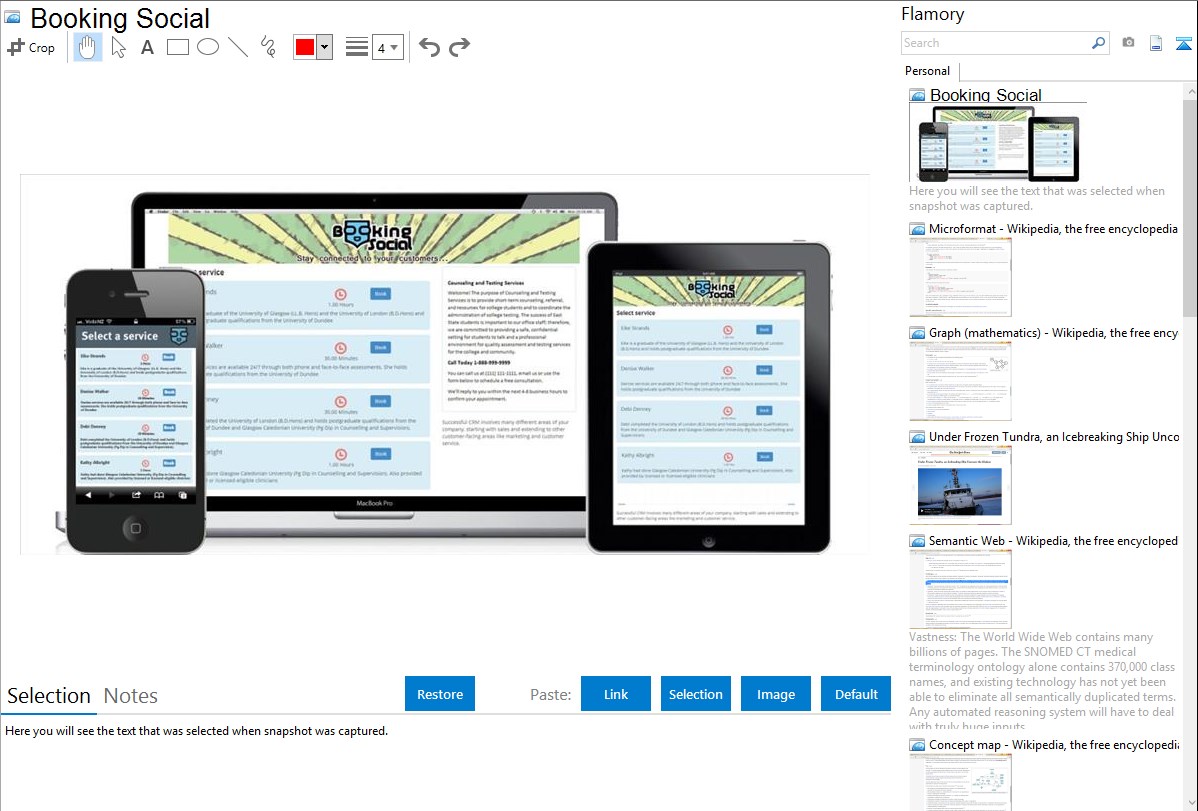Image resolution: width=1198 pixels, height=811 pixels.
Task: Redo the last edit
Action: click(x=459, y=47)
